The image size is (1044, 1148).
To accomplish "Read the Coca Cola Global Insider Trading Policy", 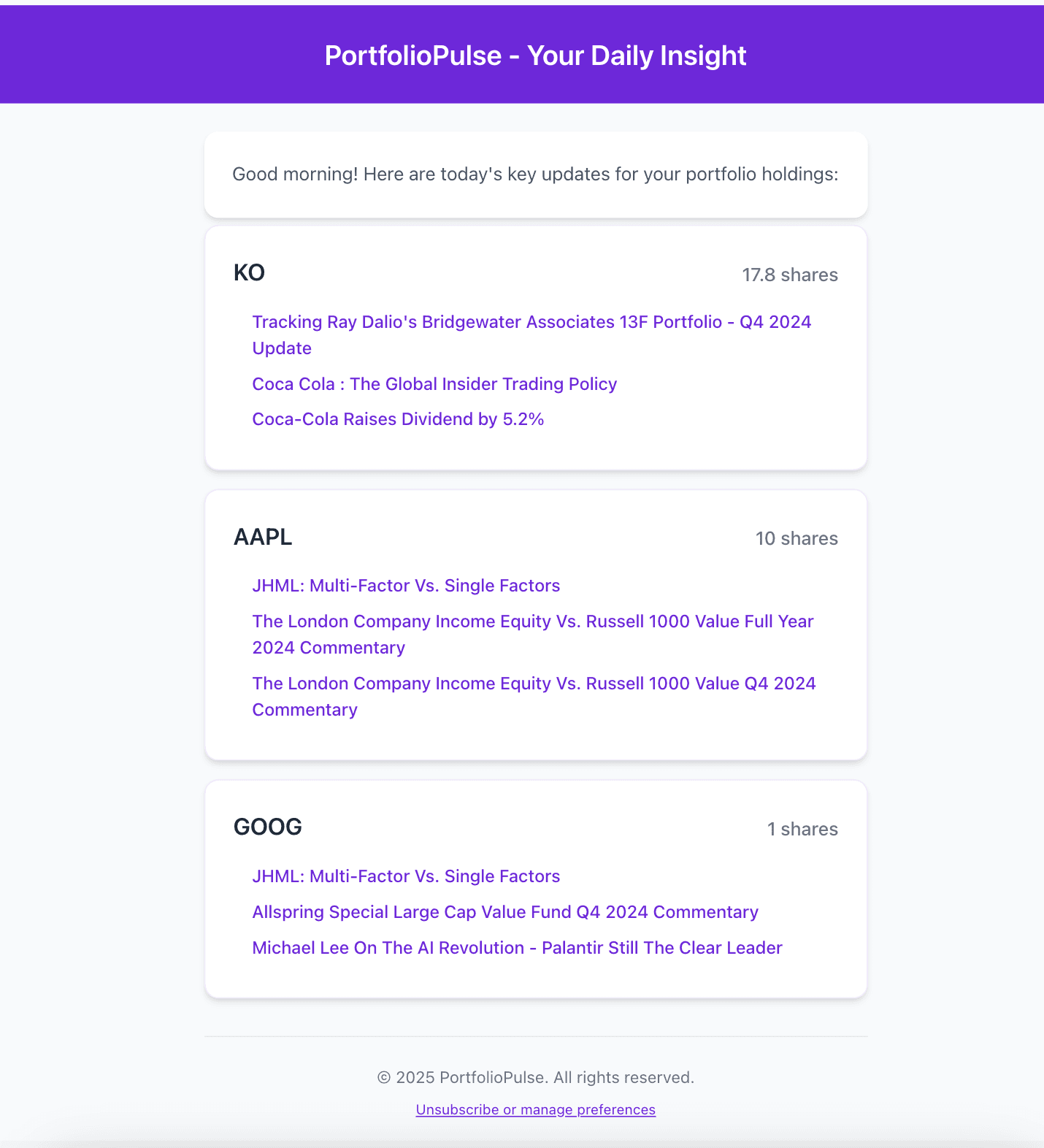I will 434,384.
